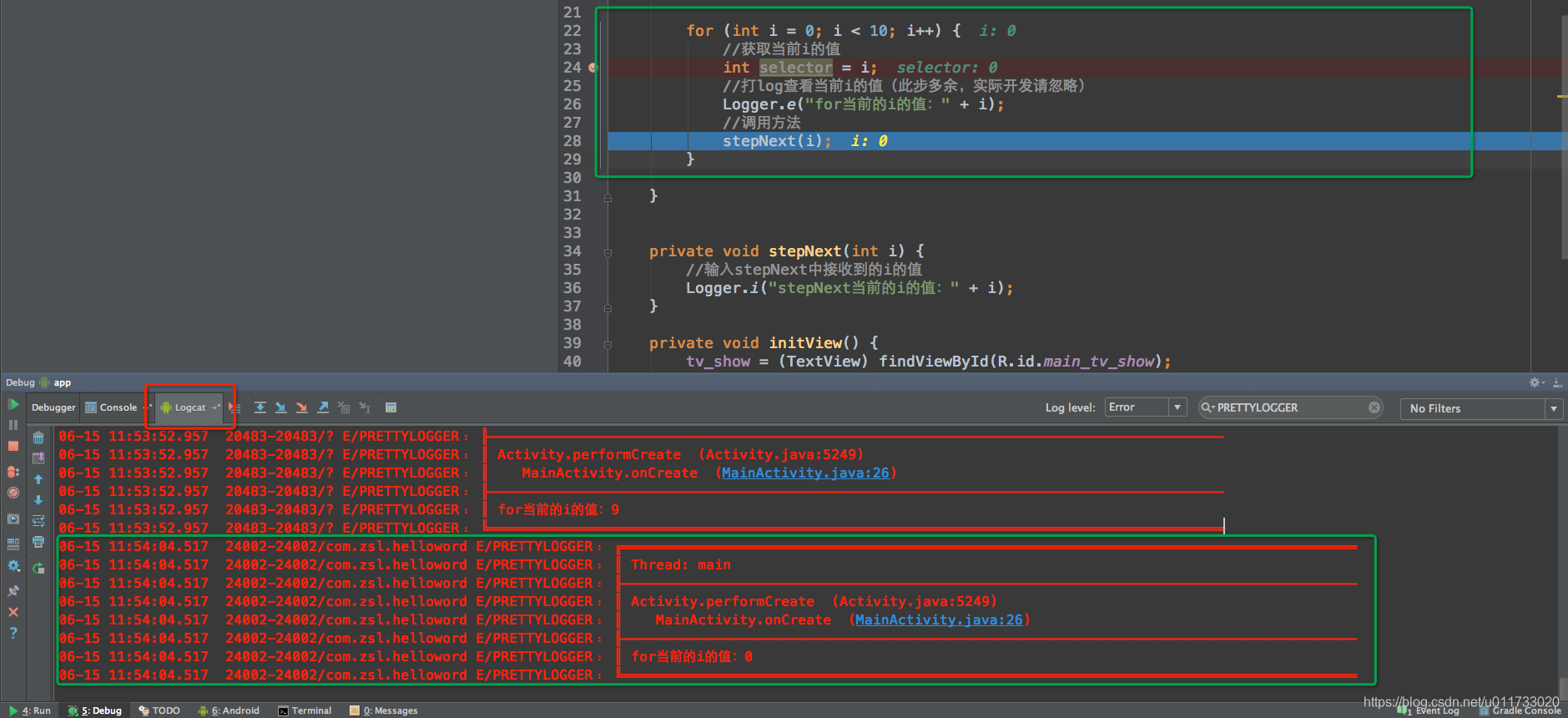The width and height of the screenshot is (1568, 718).
Task: Collapse fold marker at line 37
Action: (x=608, y=307)
